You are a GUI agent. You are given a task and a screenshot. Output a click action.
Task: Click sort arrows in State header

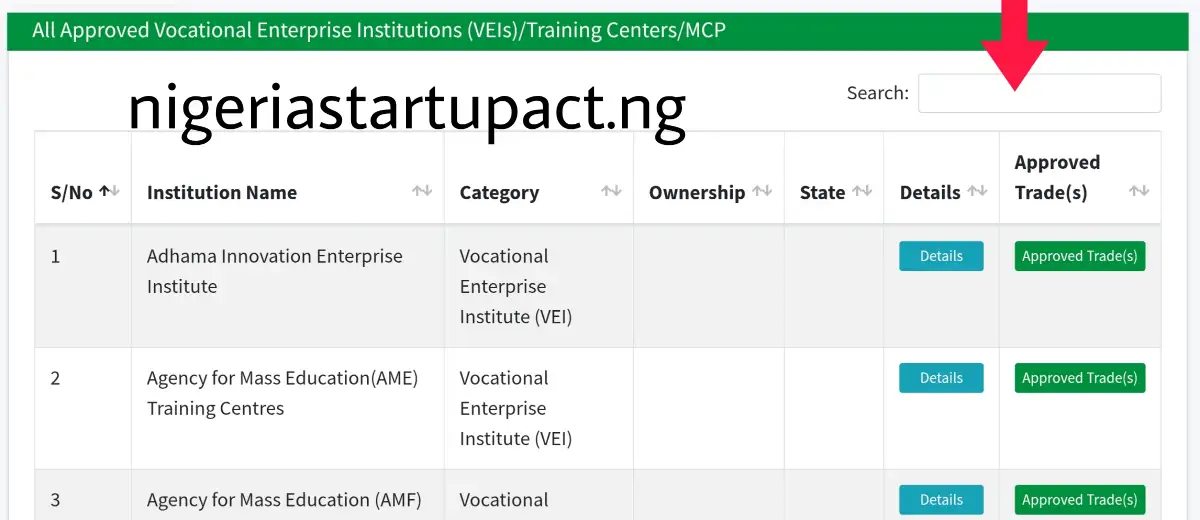[861, 191]
